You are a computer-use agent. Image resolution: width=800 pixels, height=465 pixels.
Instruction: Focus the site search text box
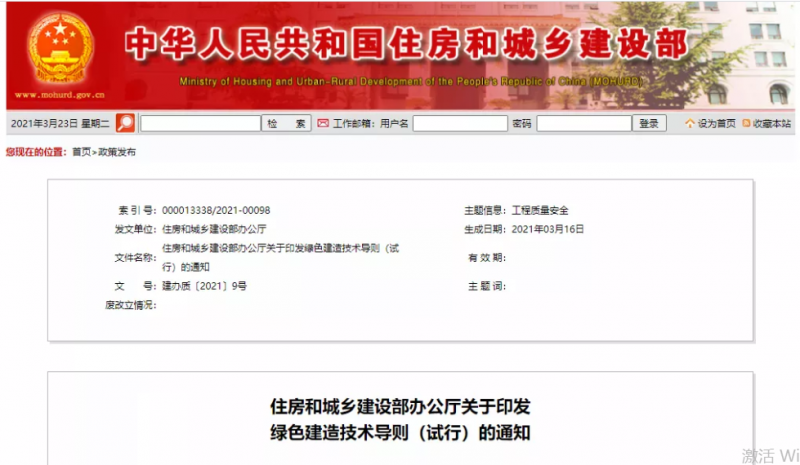coord(200,123)
